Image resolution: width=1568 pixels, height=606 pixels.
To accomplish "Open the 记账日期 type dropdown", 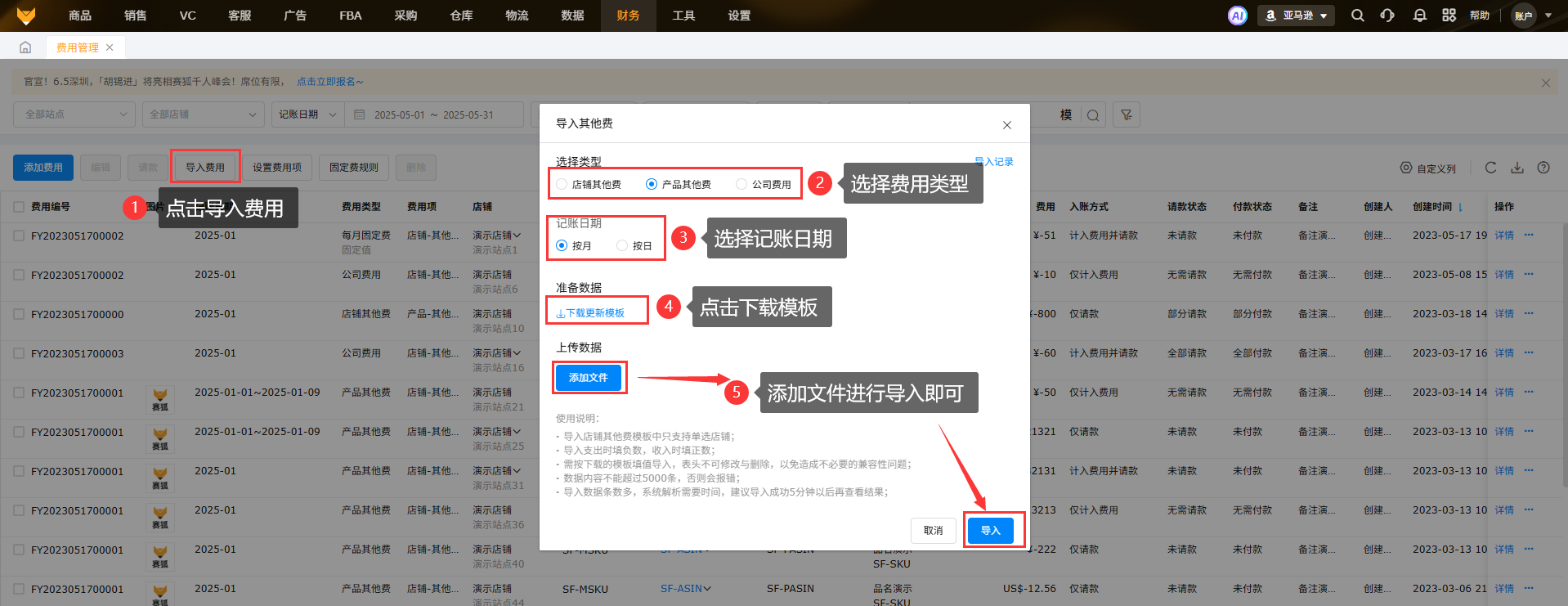I will click(x=307, y=115).
